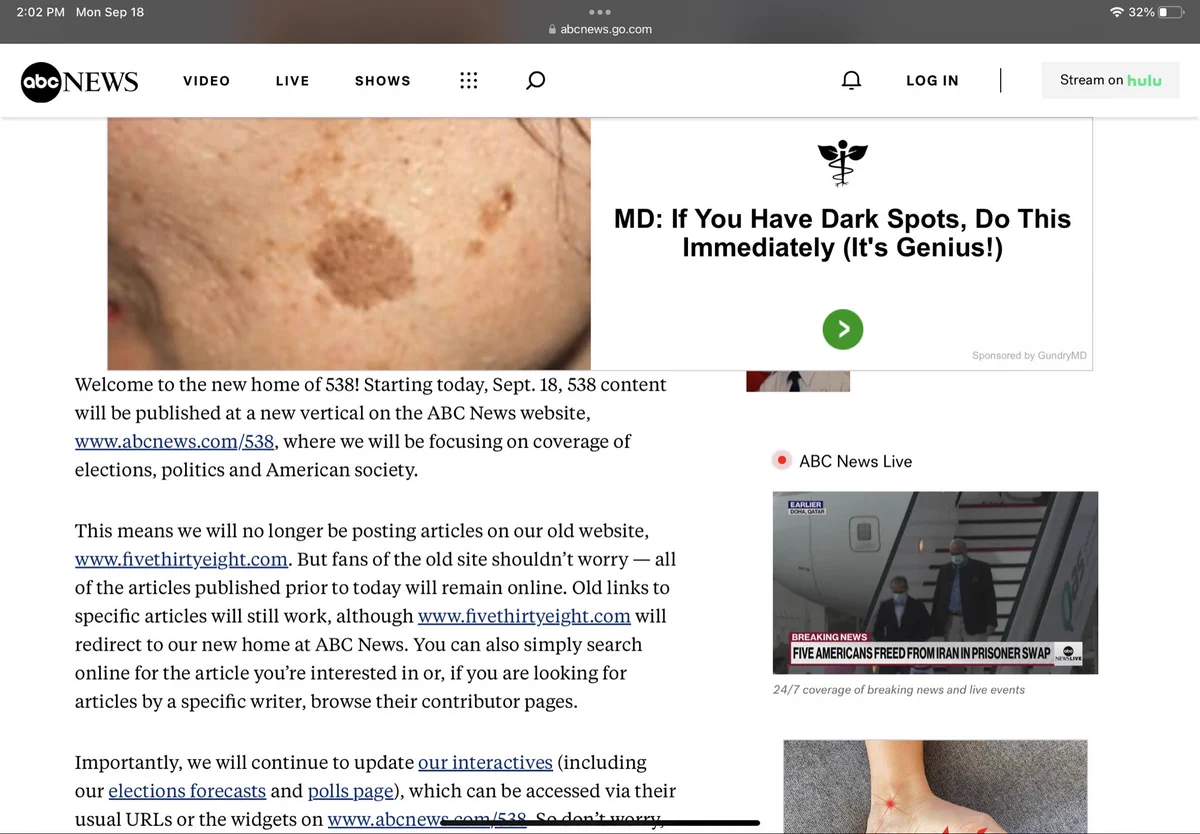Click the 24/7 coverage caption text
The height and width of the screenshot is (834, 1200).
pyautogui.click(x=899, y=690)
